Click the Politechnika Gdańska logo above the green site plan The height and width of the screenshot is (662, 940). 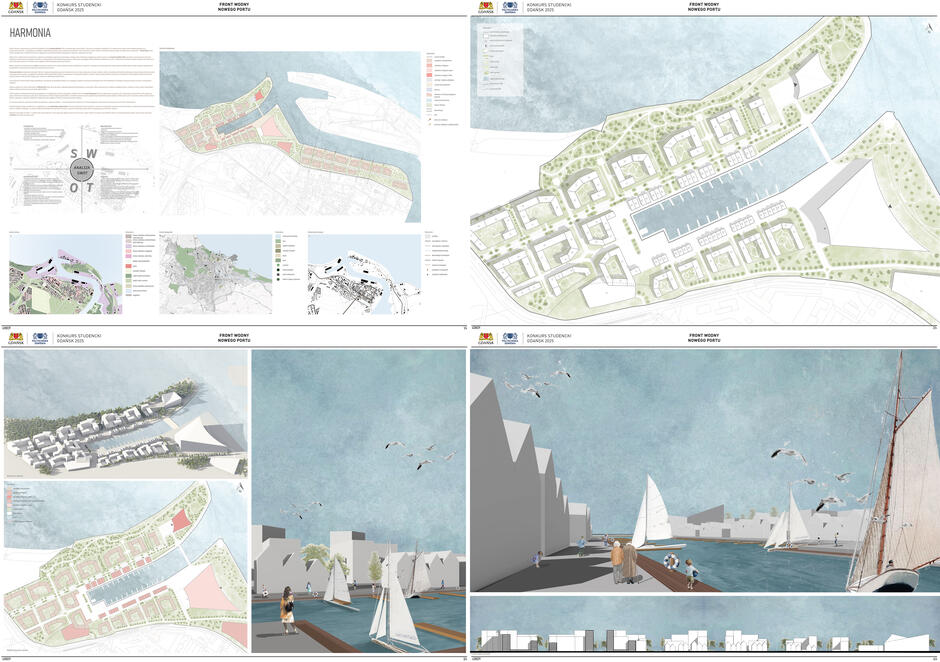tap(510, 7)
